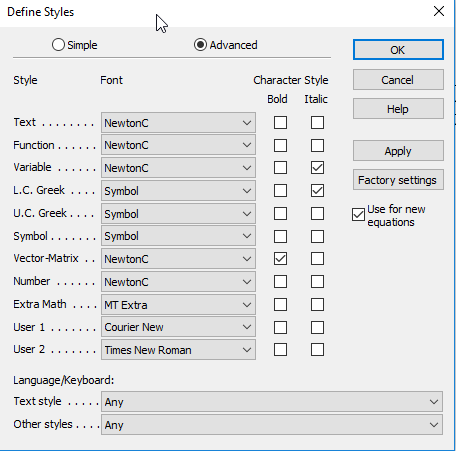Image resolution: width=456 pixels, height=451 pixels.
Task: Open the Extra Math font dropdown
Action: pos(178,305)
